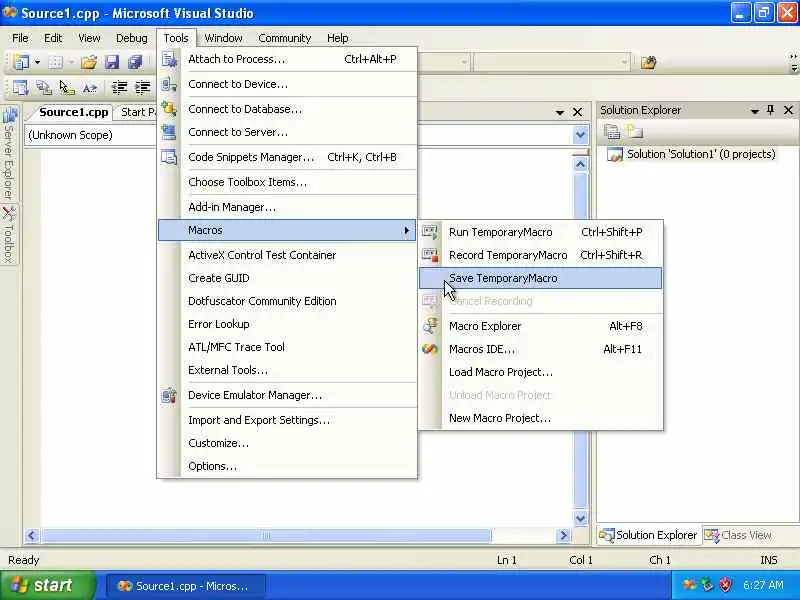Select External Tools menu entry
The height and width of the screenshot is (600, 800).
coord(287,370)
